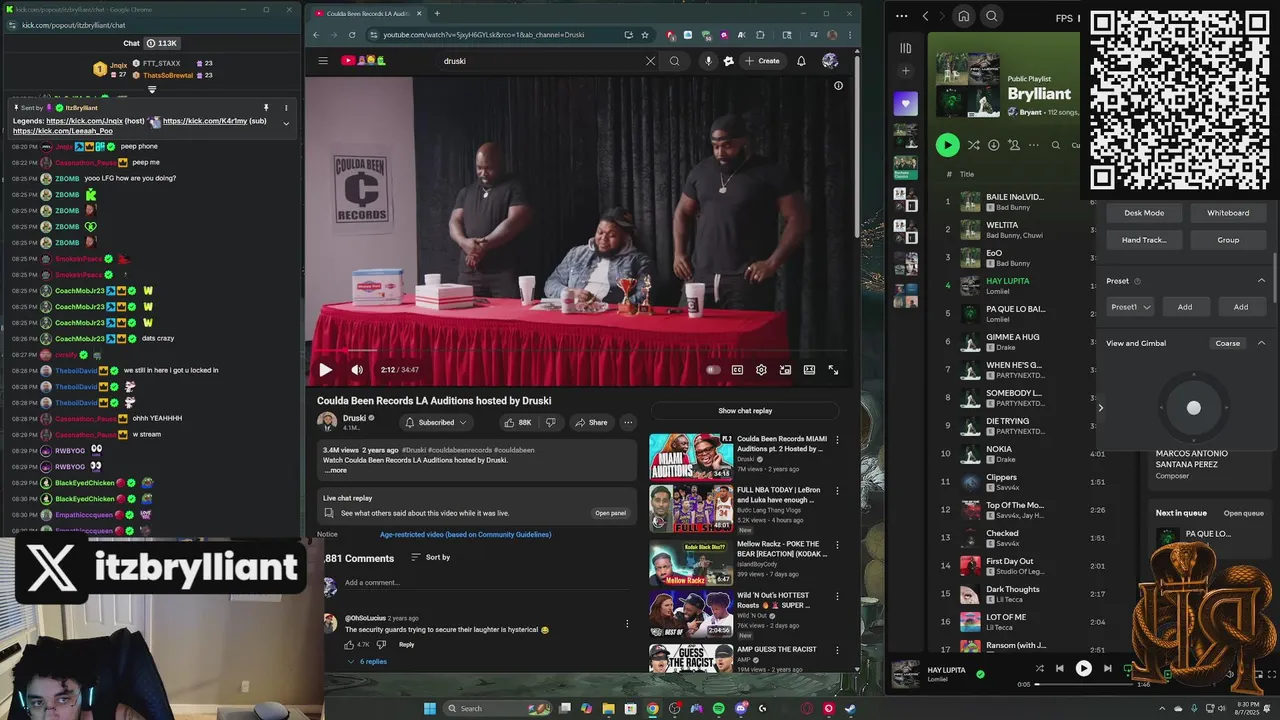
Task: Seek on the YouTube video progress bar
Action: (x=580, y=351)
